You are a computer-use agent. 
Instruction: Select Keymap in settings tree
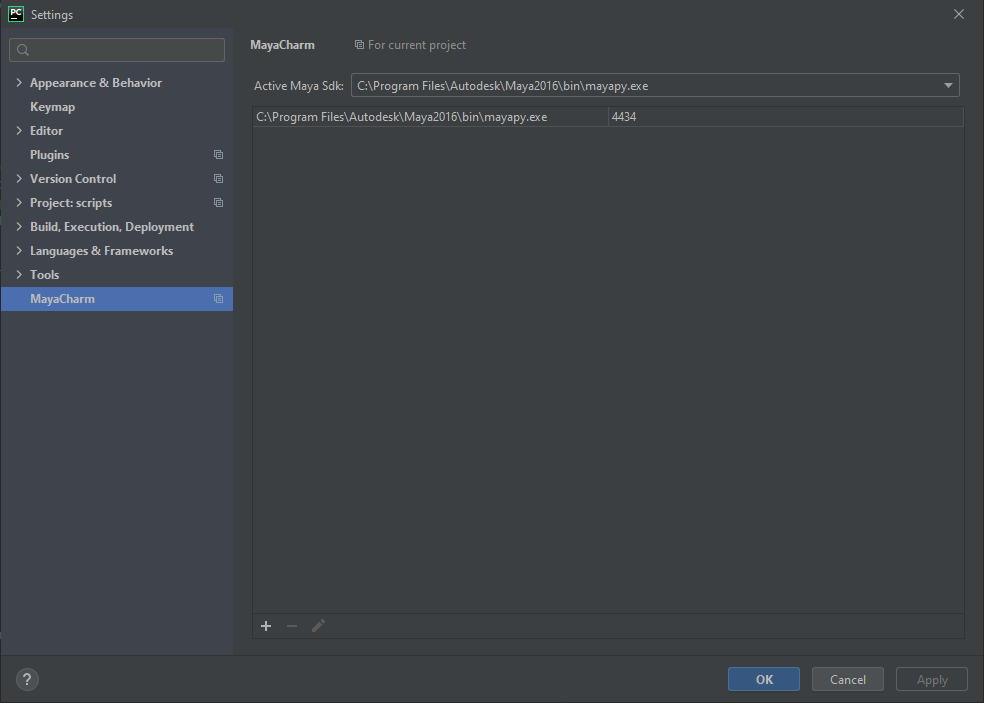click(53, 107)
